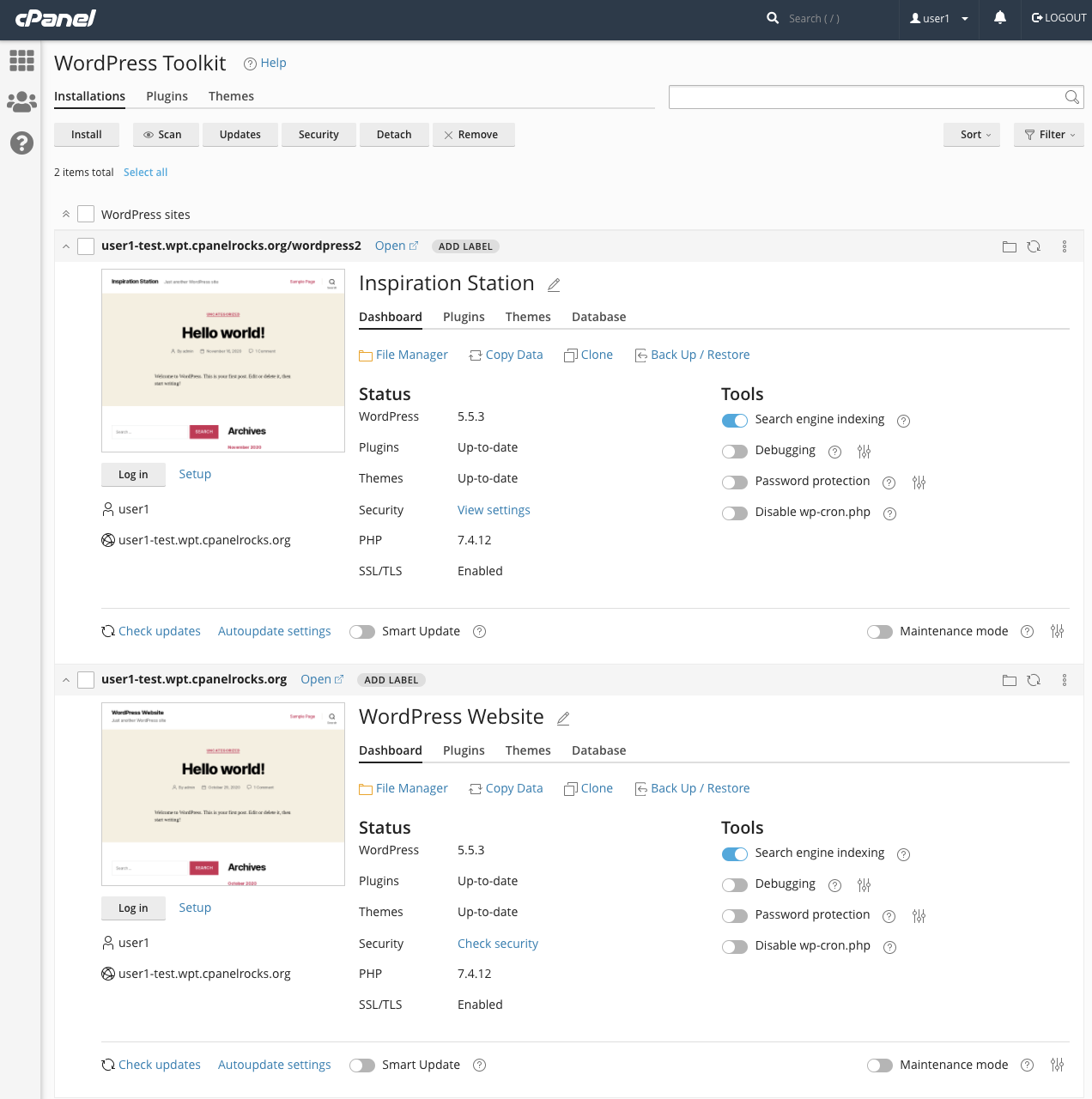Viewport: 1092px width, 1099px height.
Task: Click the refresh icon on the wordpress2 installation row
Action: pos(1034,246)
